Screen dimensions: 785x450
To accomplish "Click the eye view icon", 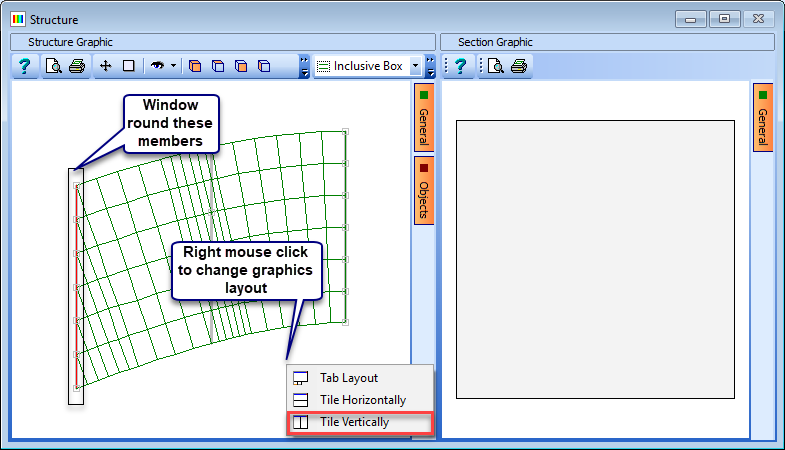I will pos(158,66).
